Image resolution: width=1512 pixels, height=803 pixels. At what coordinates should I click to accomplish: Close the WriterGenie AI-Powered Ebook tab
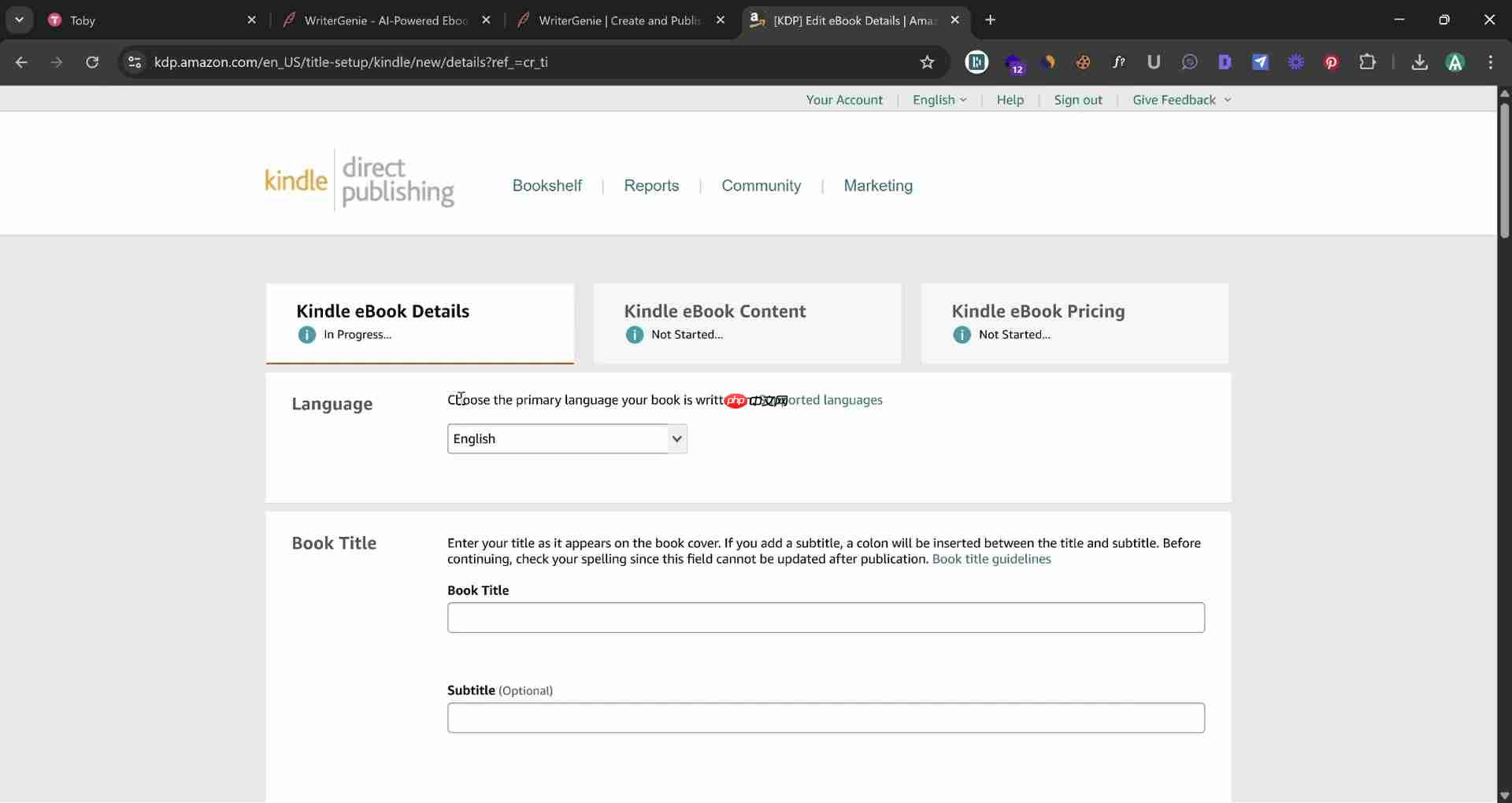click(486, 20)
